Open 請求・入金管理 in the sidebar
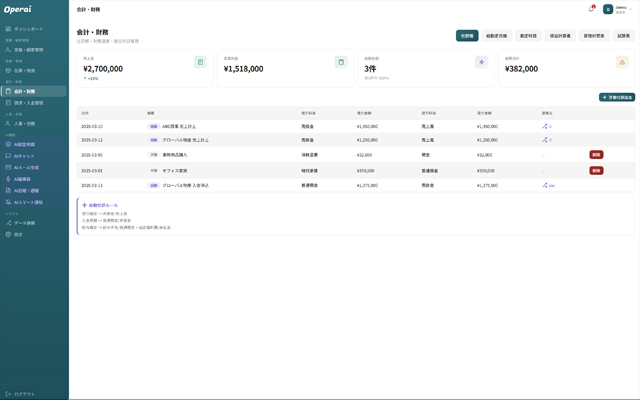This screenshot has width=640, height=400. pos(28,102)
